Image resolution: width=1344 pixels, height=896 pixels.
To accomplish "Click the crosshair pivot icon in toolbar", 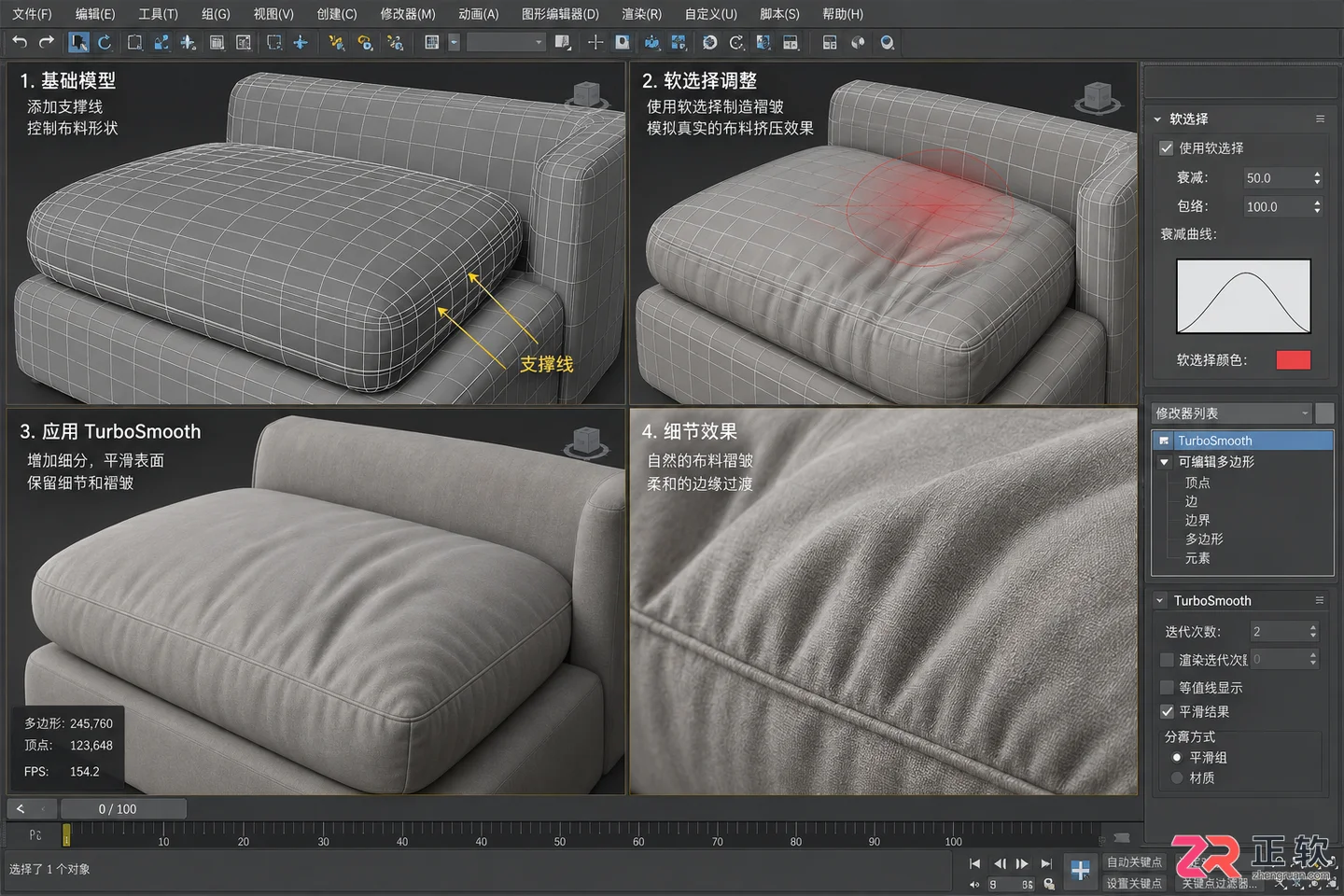I will point(595,42).
